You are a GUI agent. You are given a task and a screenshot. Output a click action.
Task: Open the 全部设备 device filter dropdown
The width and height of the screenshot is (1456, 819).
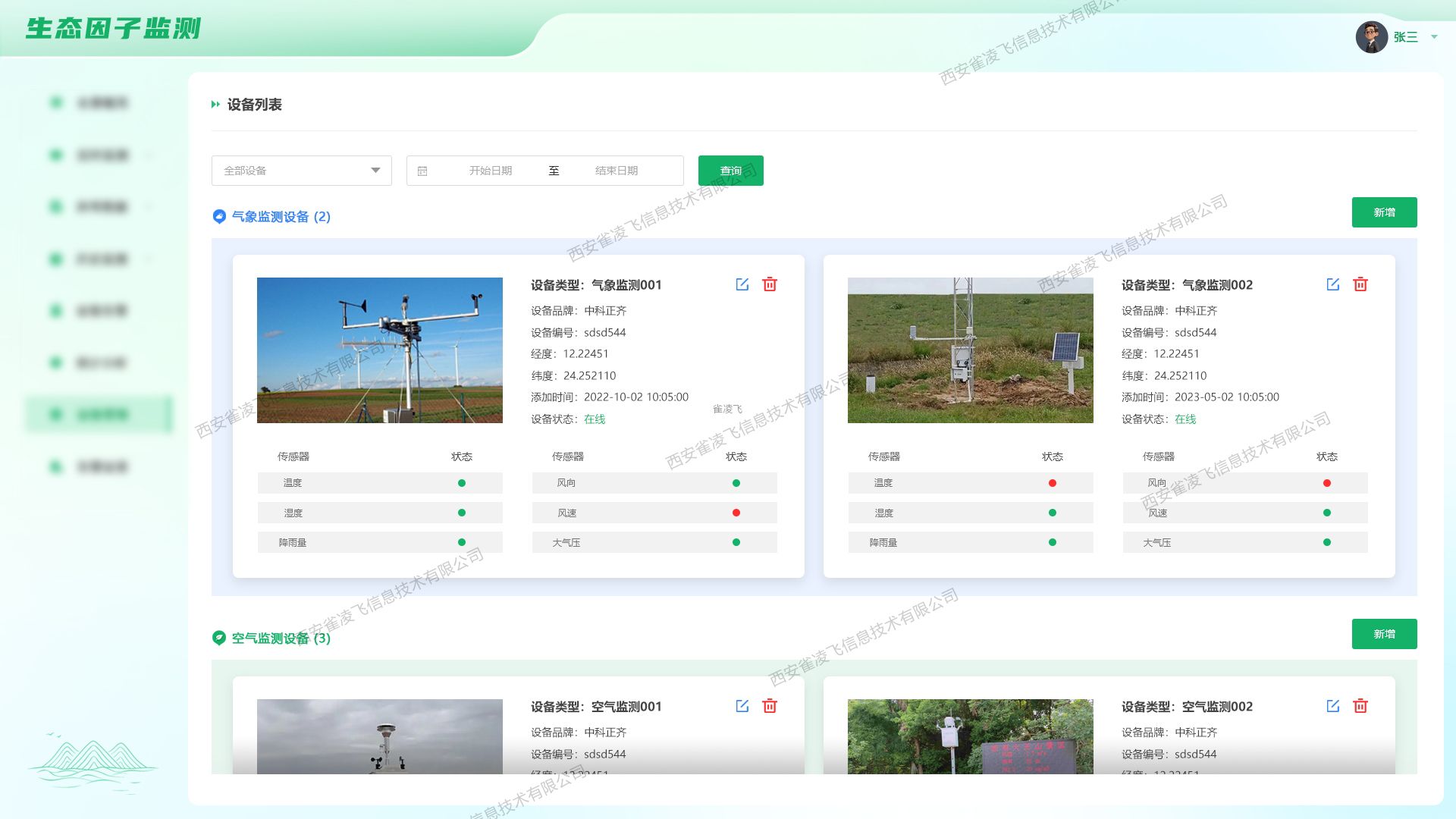[x=301, y=171]
